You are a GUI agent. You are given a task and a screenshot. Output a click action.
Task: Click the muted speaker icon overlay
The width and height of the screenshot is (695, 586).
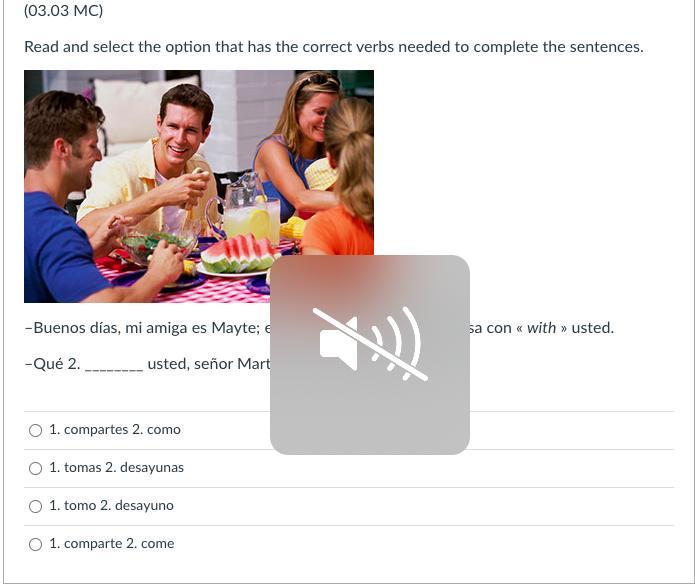[x=370, y=344]
